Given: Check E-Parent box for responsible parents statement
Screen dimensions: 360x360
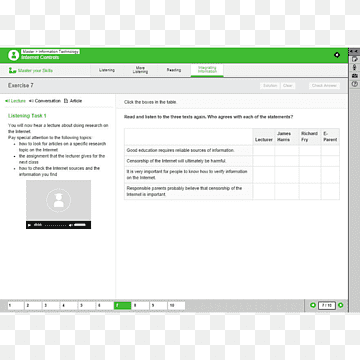Looking at the screenshot, I should (x=330, y=191).
